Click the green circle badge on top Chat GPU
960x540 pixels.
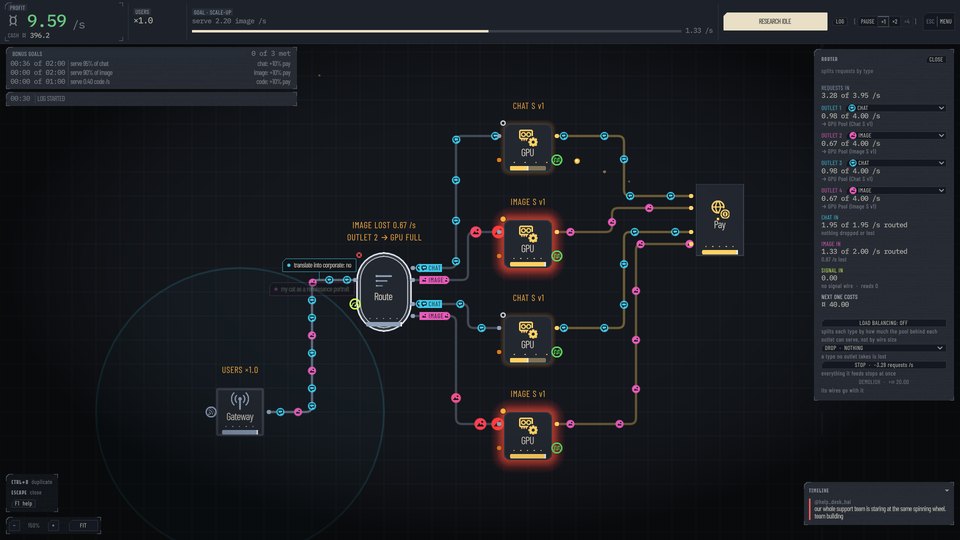(x=557, y=160)
